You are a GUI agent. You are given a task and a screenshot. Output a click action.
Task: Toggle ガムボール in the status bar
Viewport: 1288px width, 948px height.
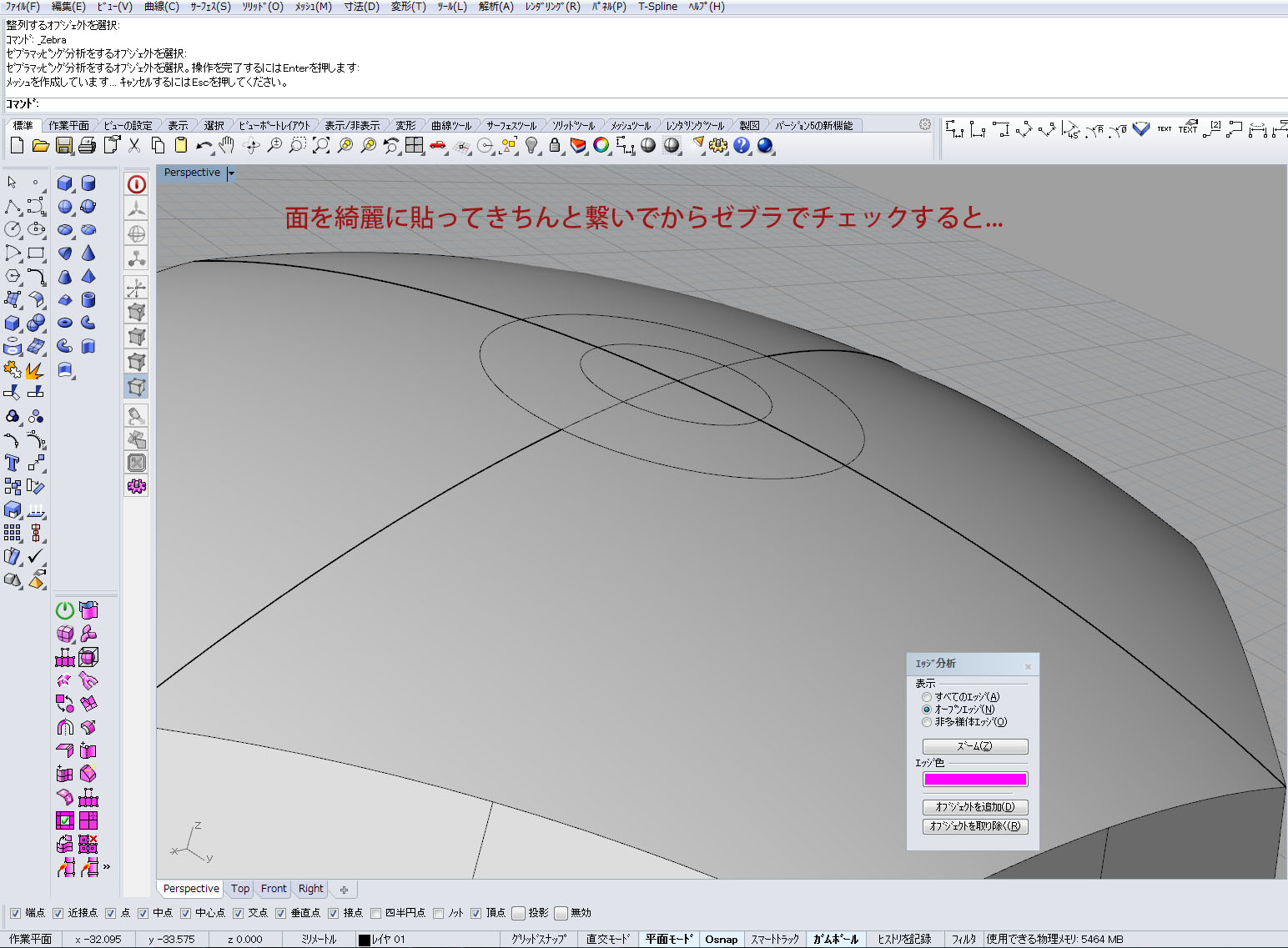point(835,939)
